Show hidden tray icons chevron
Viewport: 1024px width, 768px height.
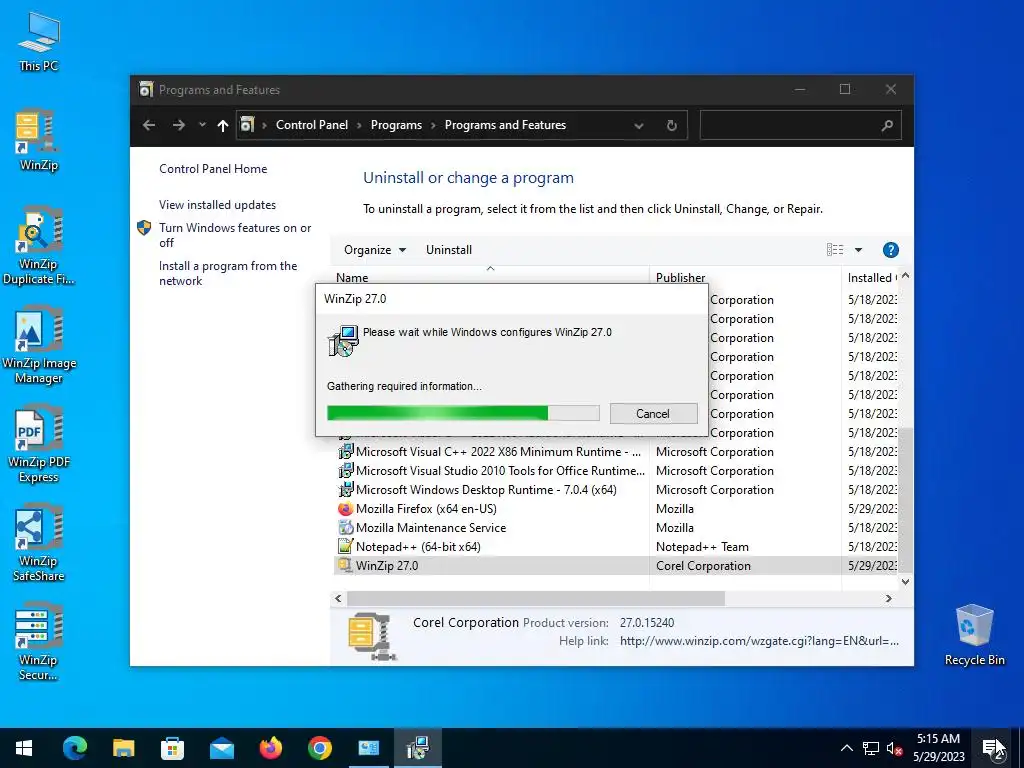(846, 748)
